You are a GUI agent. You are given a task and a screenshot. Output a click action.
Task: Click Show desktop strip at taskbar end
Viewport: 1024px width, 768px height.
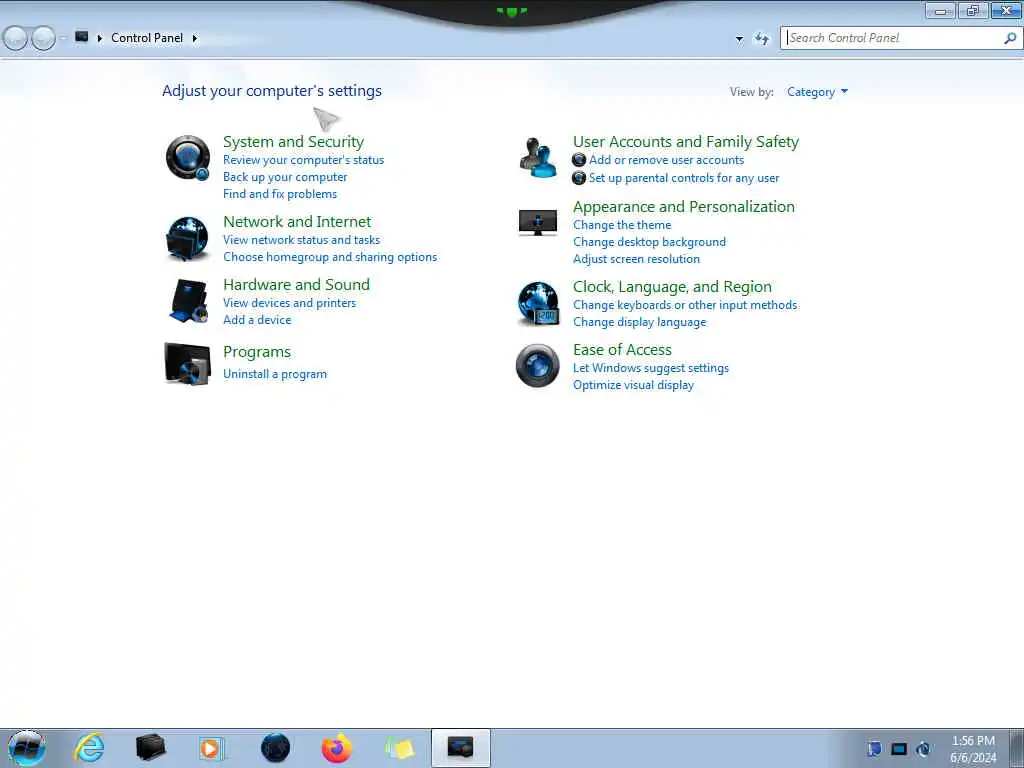pos(1016,748)
